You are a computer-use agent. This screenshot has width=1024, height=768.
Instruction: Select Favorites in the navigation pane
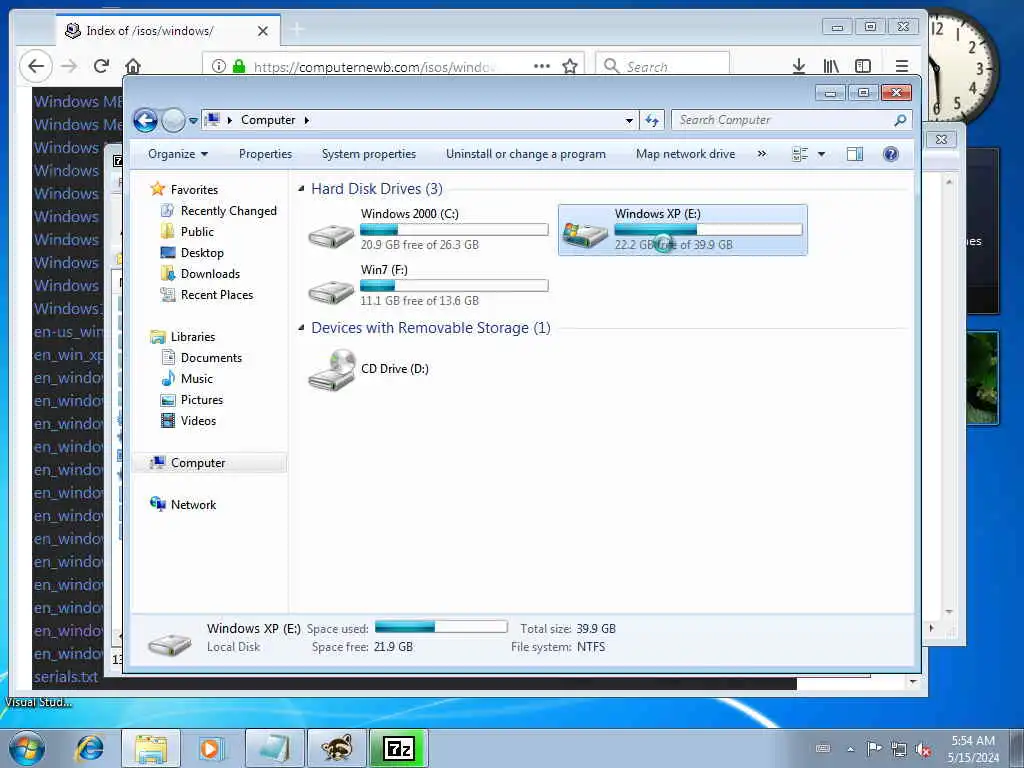pyautogui.click(x=194, y=189)
